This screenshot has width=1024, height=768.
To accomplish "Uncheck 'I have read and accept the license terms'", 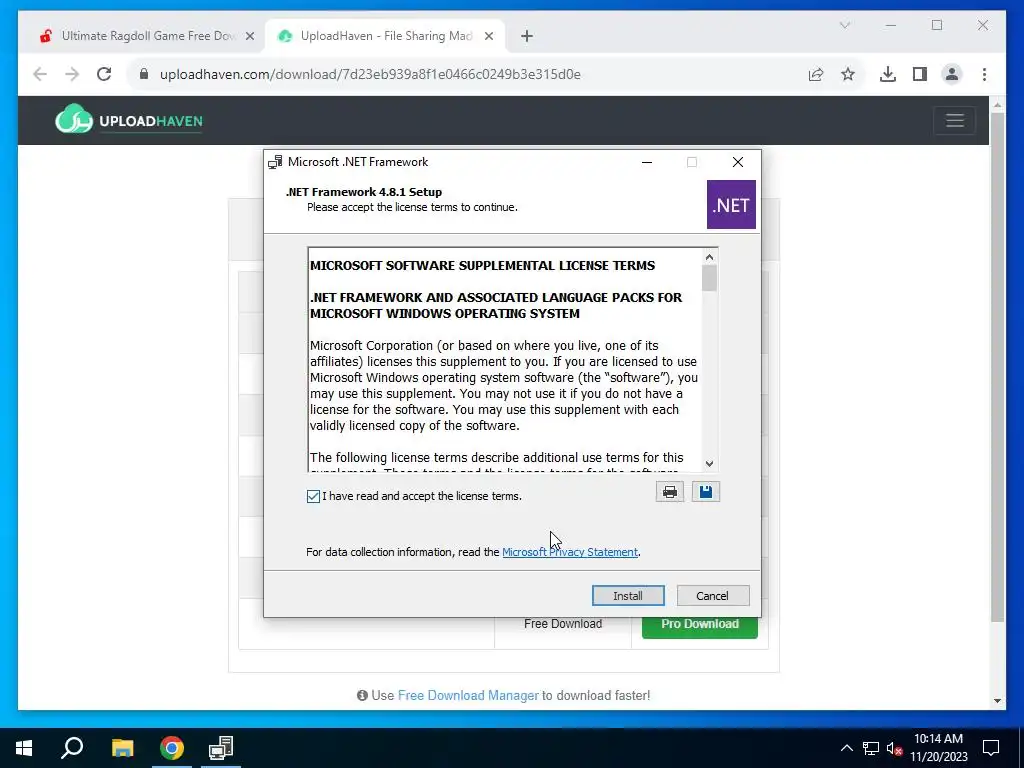I will click(x=313, y=496).
